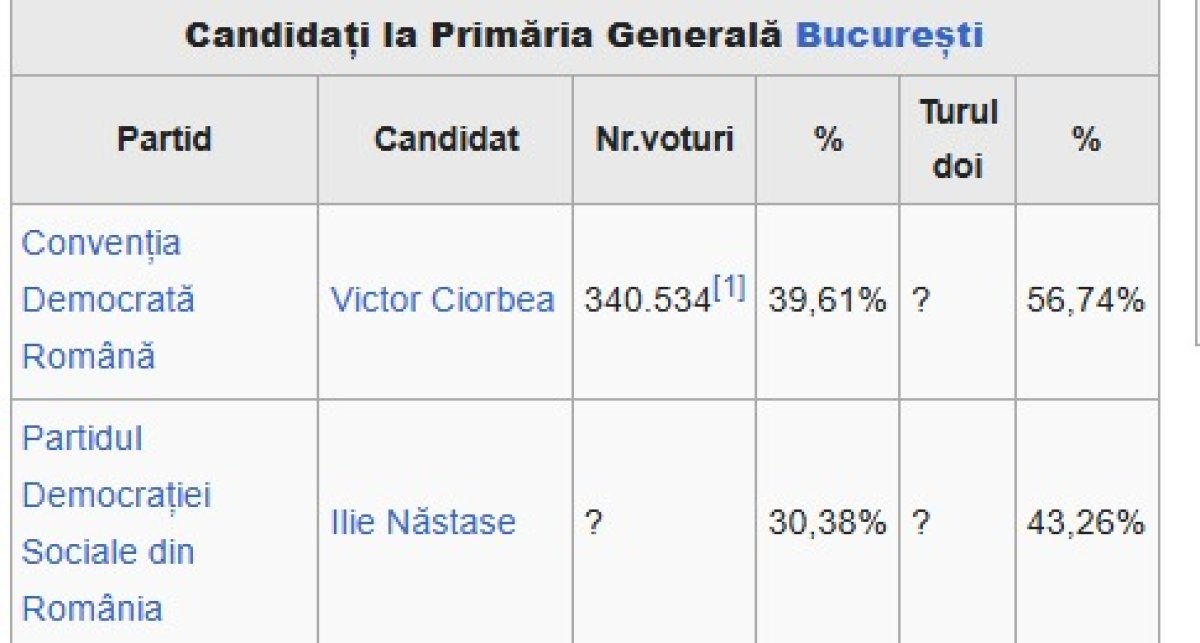
Task: Click the second-round % column header
Action: point(1087,139)
